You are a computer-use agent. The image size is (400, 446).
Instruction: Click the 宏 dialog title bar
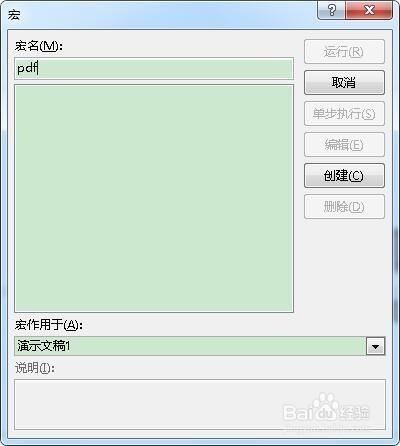160,15
